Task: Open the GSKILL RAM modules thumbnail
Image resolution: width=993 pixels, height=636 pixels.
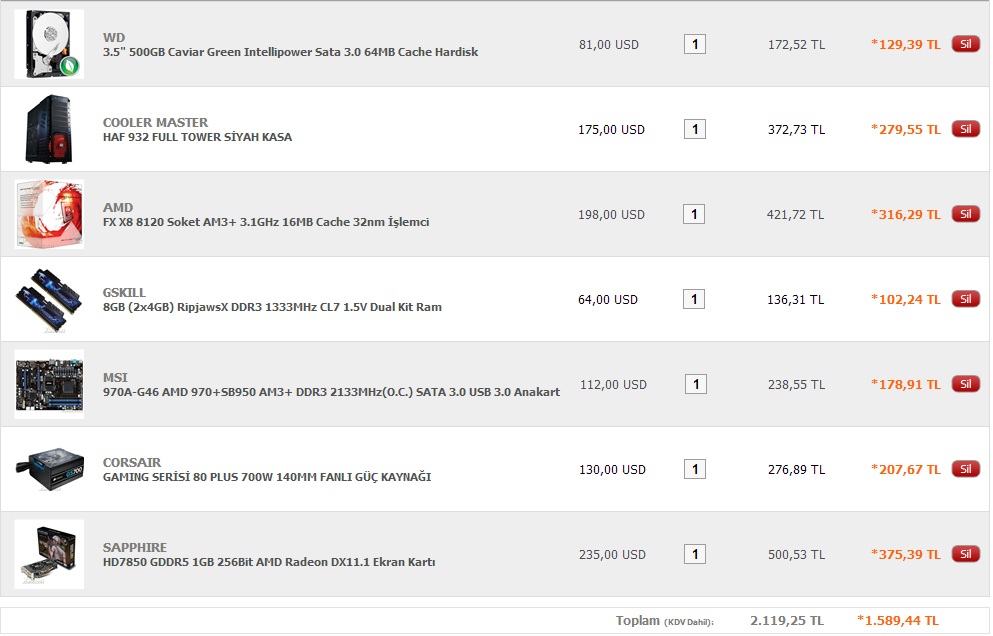Action: (49, 299)
